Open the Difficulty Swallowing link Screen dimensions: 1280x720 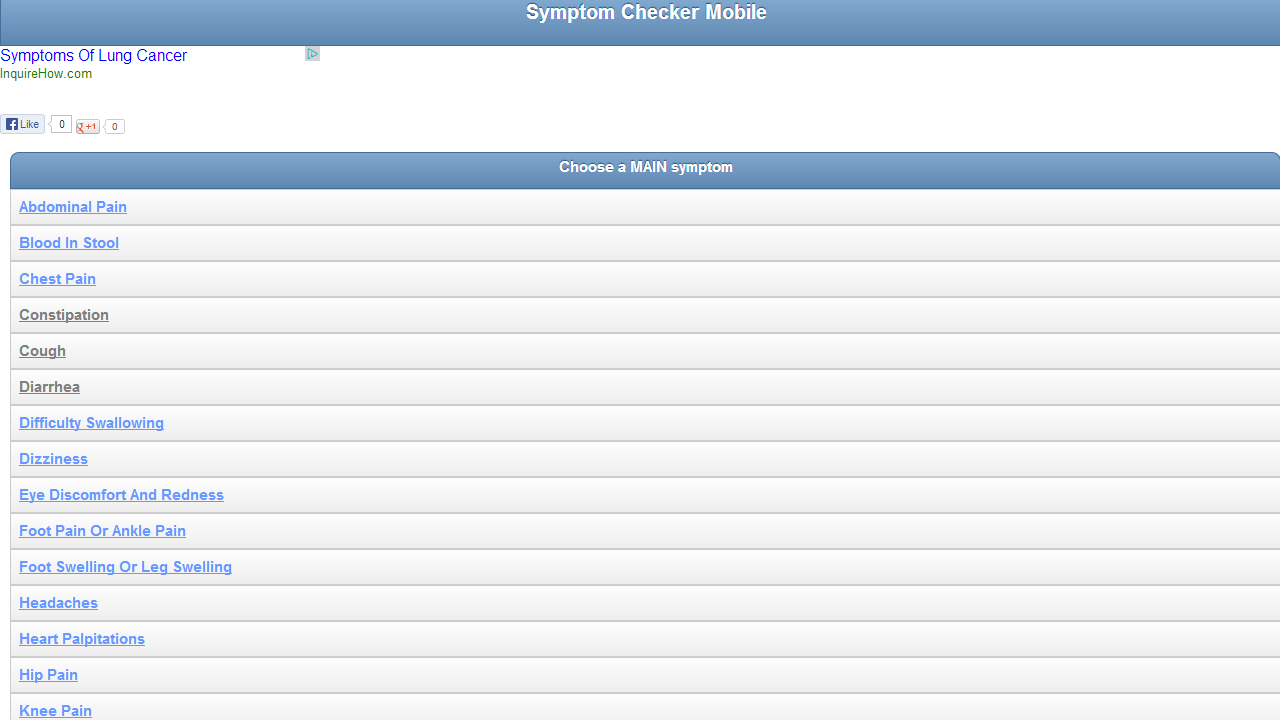pyautogui.click(x=92, y=423)
